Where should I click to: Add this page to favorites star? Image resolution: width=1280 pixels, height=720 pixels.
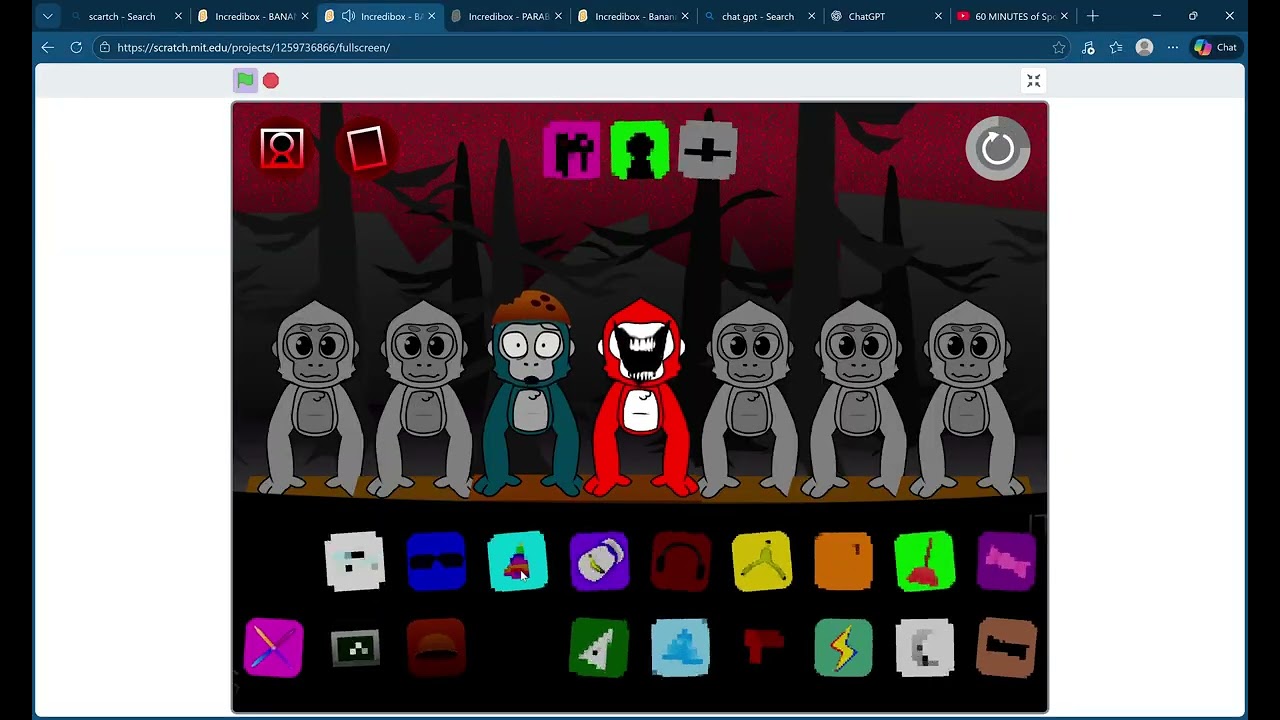[1059, 47]
